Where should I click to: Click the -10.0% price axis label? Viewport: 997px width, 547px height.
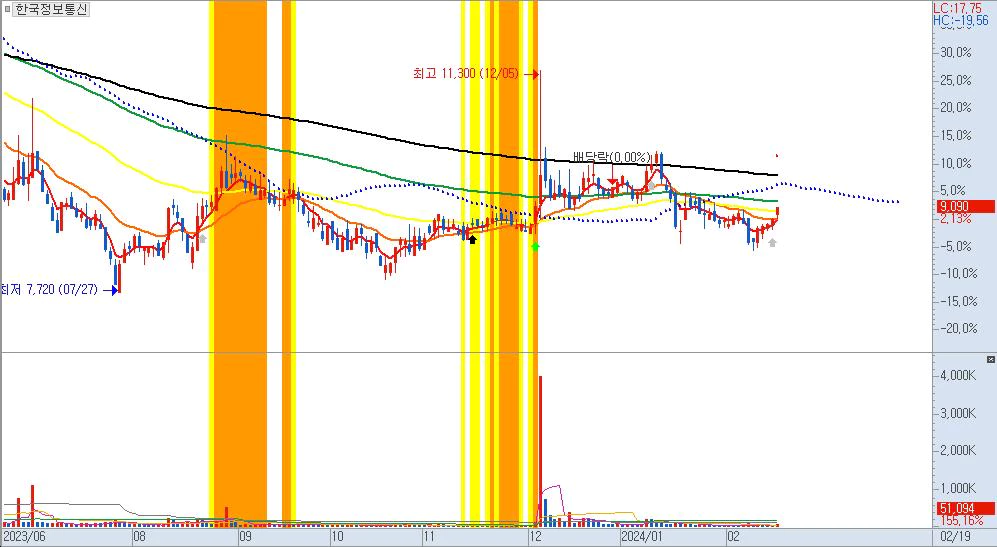tap(958, 274)
